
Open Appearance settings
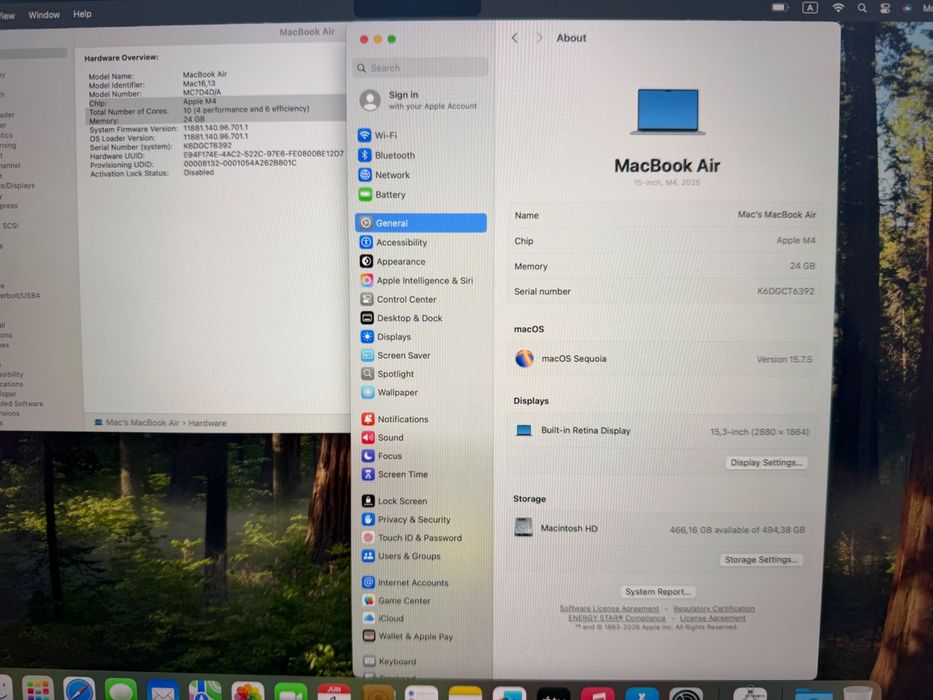pos(393,261)
